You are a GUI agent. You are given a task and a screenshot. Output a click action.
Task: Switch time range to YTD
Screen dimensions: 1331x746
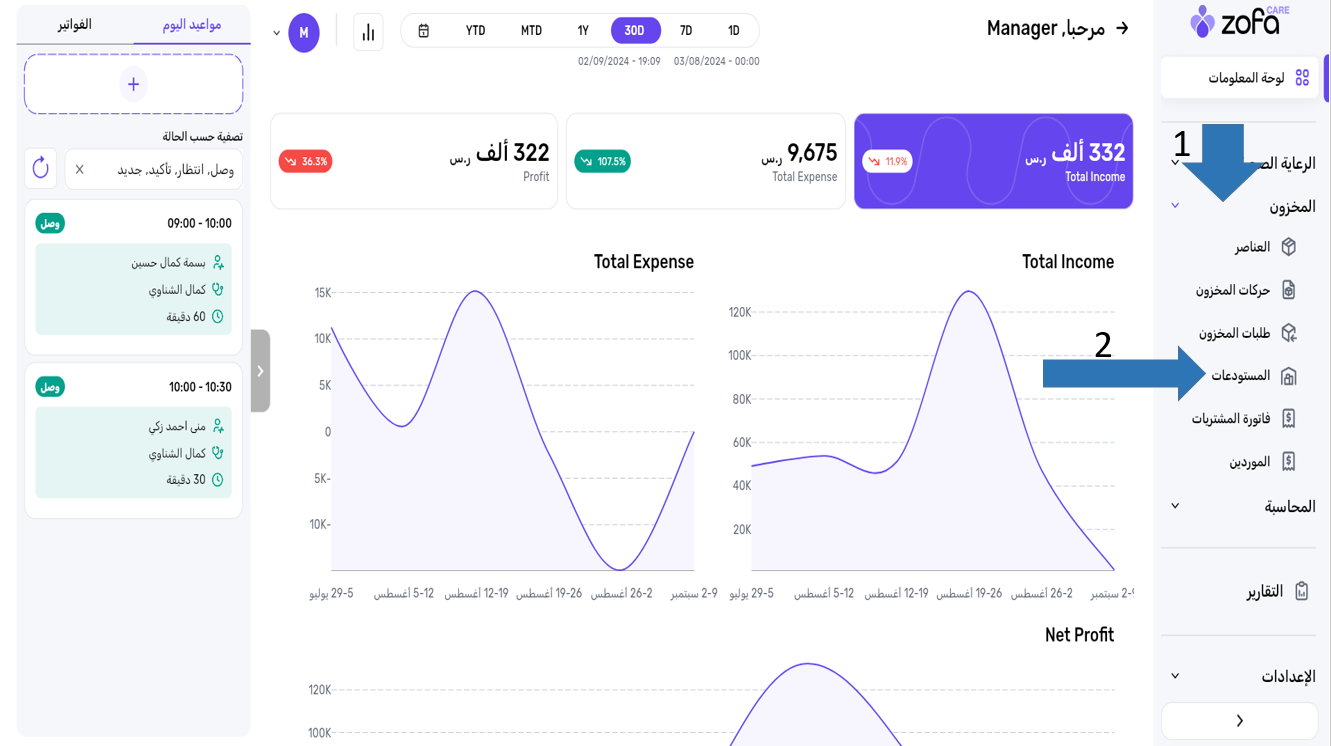click(475, 31)
